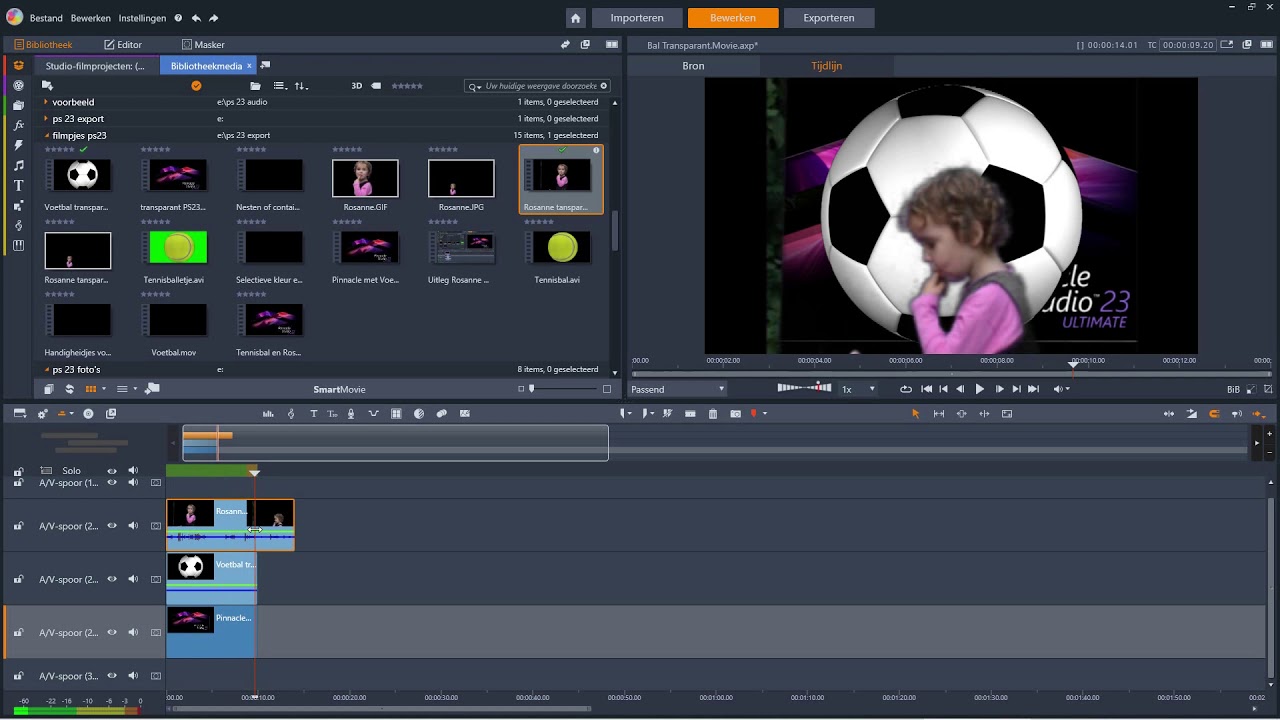This screenshot has height=720, width=1280.
Task: Switch to the Editor tab
Action: 123,45
